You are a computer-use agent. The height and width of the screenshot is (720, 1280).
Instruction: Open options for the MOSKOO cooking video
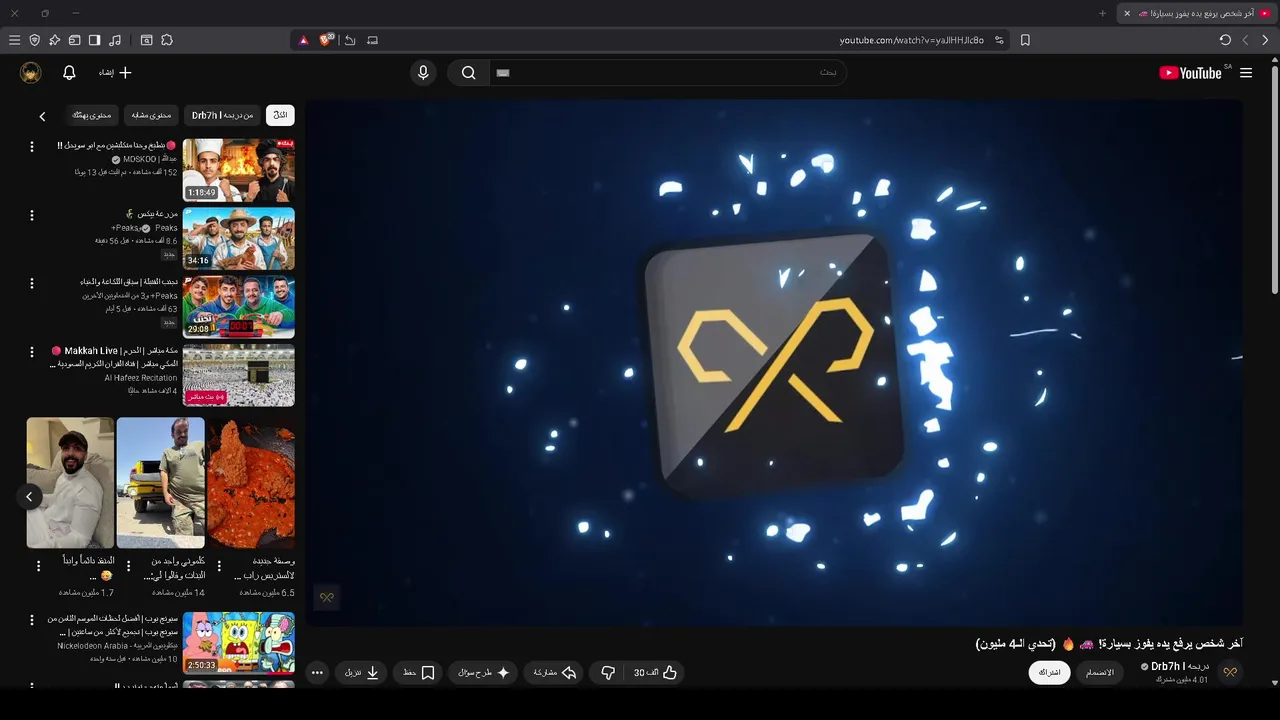(31, 147)
